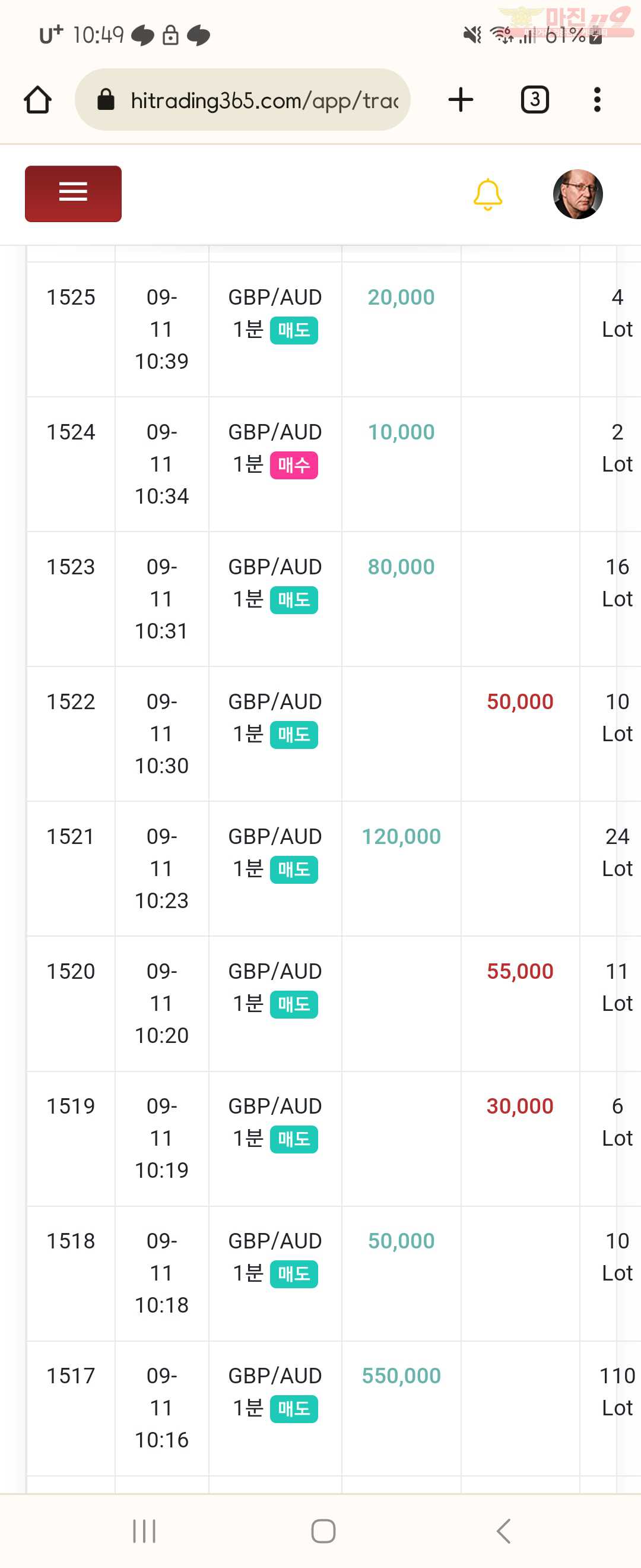Open Android recent apps
This screenshot has height=1568, width=641.
(x=144, y=1531)
